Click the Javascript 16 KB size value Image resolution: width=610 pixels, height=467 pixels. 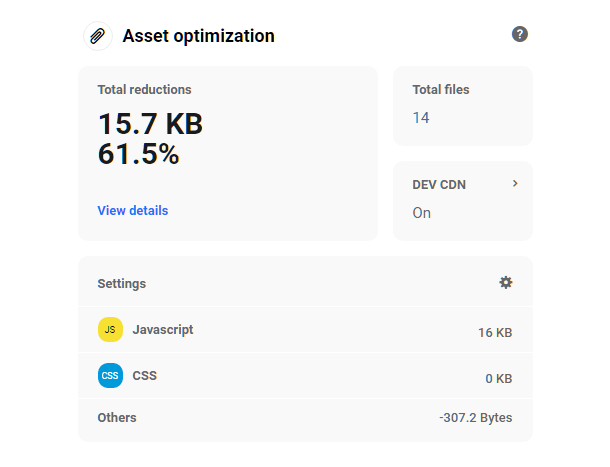[495, 333]
